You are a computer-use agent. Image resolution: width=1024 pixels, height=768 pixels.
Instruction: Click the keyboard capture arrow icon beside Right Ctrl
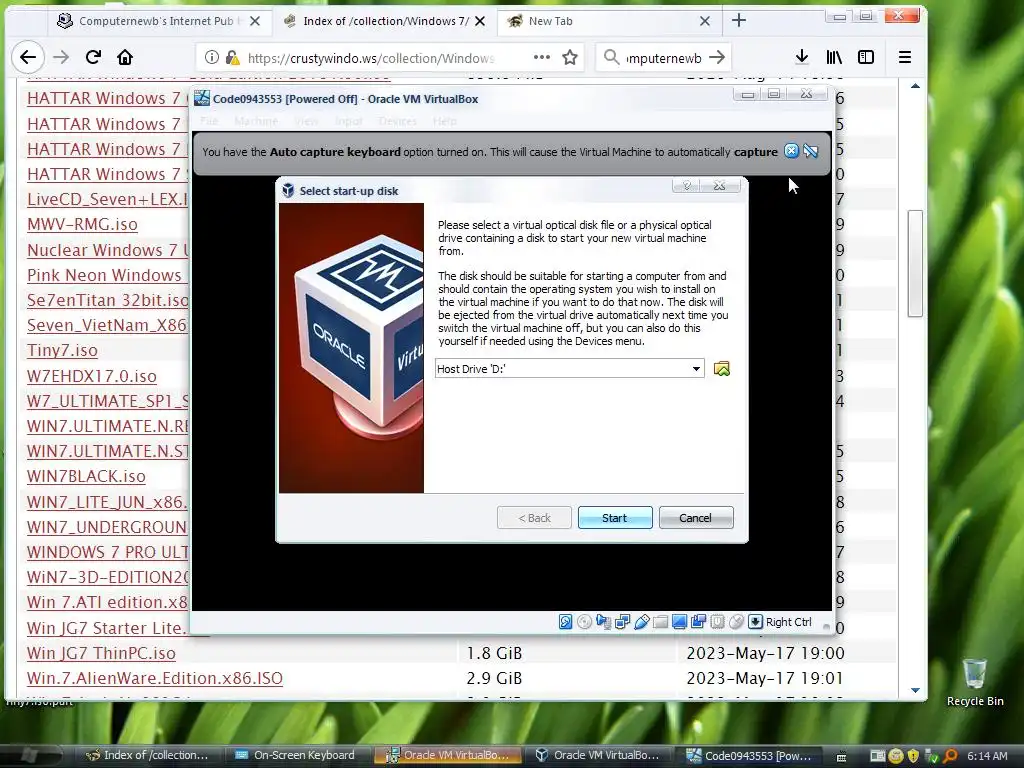point(755,622)
